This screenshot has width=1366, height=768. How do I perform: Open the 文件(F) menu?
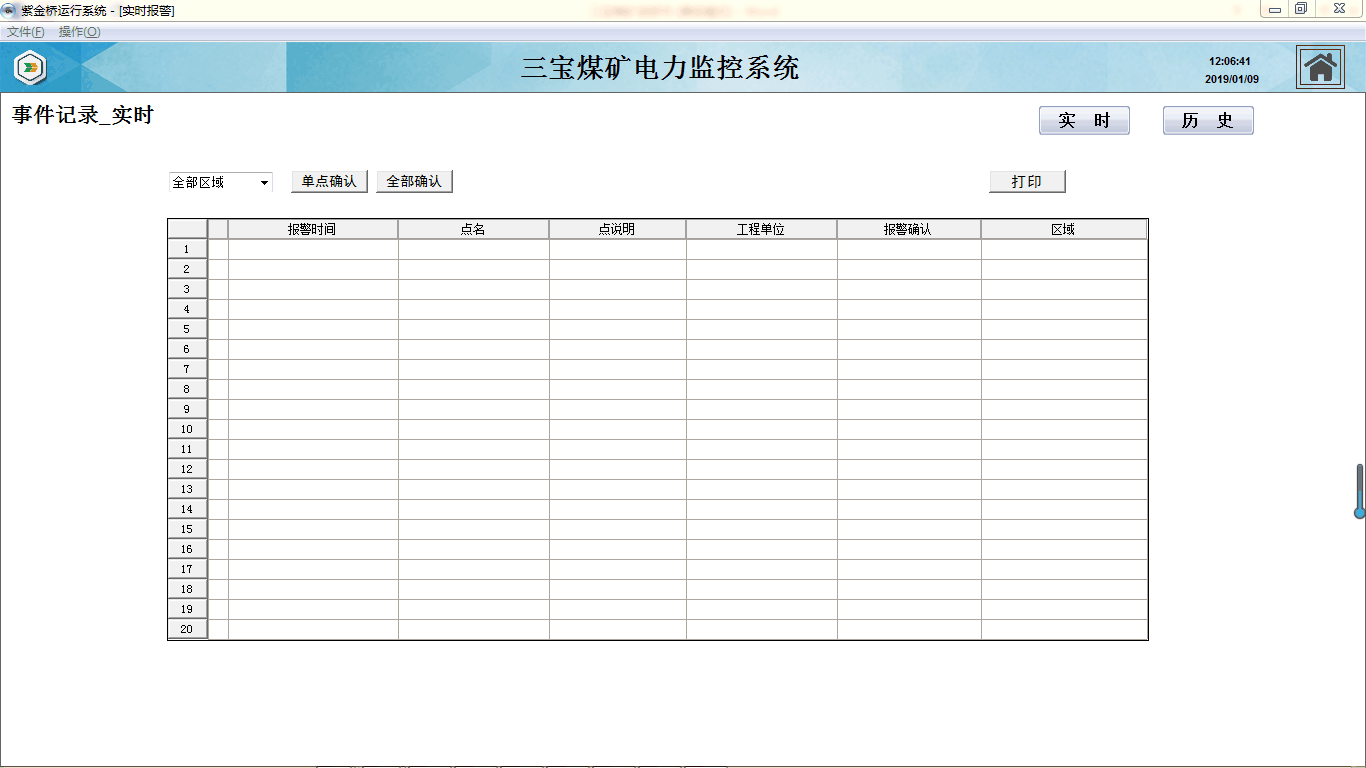[25, 32]
